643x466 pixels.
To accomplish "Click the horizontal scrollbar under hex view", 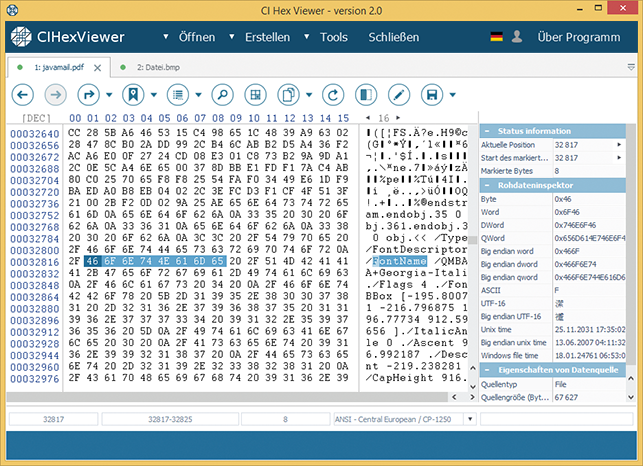I will coord(227,397).
